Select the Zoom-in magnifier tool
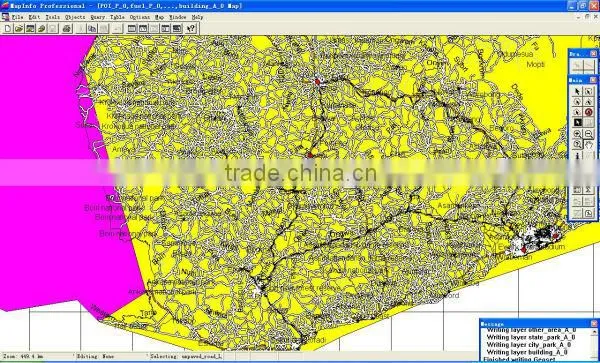Viewport: 600px width, 363px height. point(577,134)
